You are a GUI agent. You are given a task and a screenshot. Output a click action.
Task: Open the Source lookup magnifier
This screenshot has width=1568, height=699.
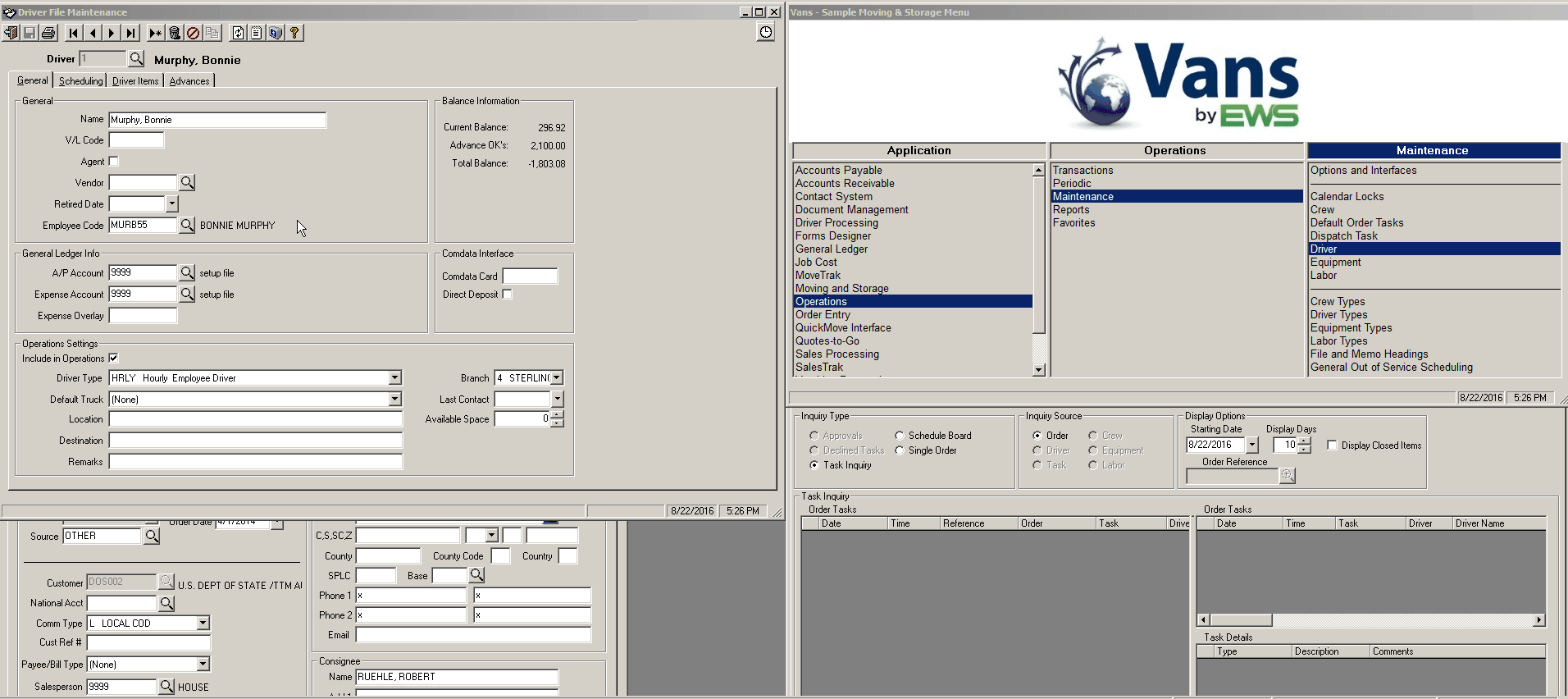(152, 536)
